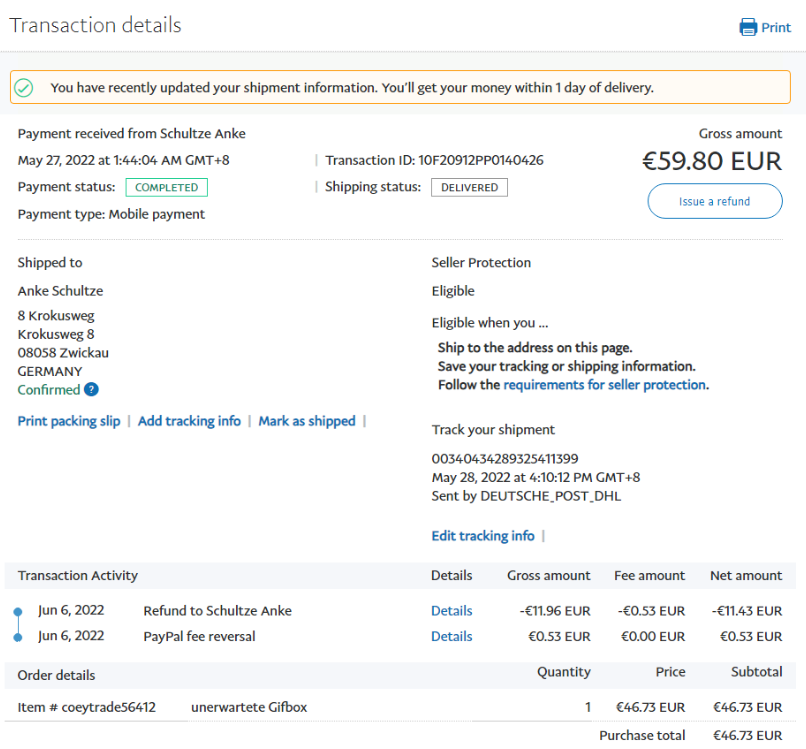Click the Transaction ID value
Screen dimensions: 806x749
(x=480, y=160)
